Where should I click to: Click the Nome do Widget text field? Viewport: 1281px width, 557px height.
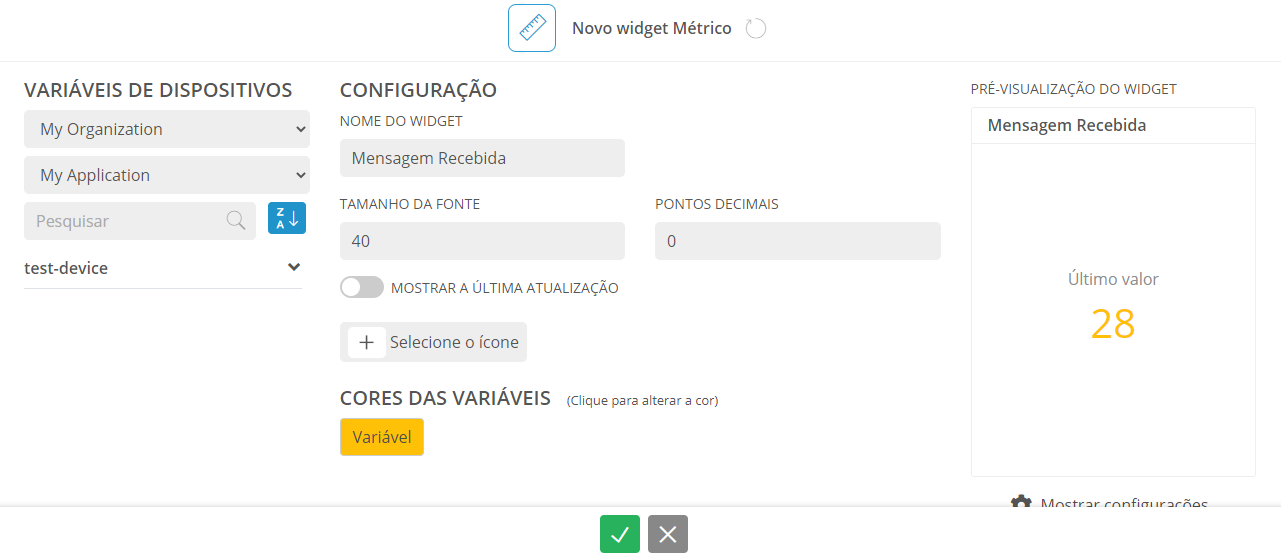coord(482,158)
